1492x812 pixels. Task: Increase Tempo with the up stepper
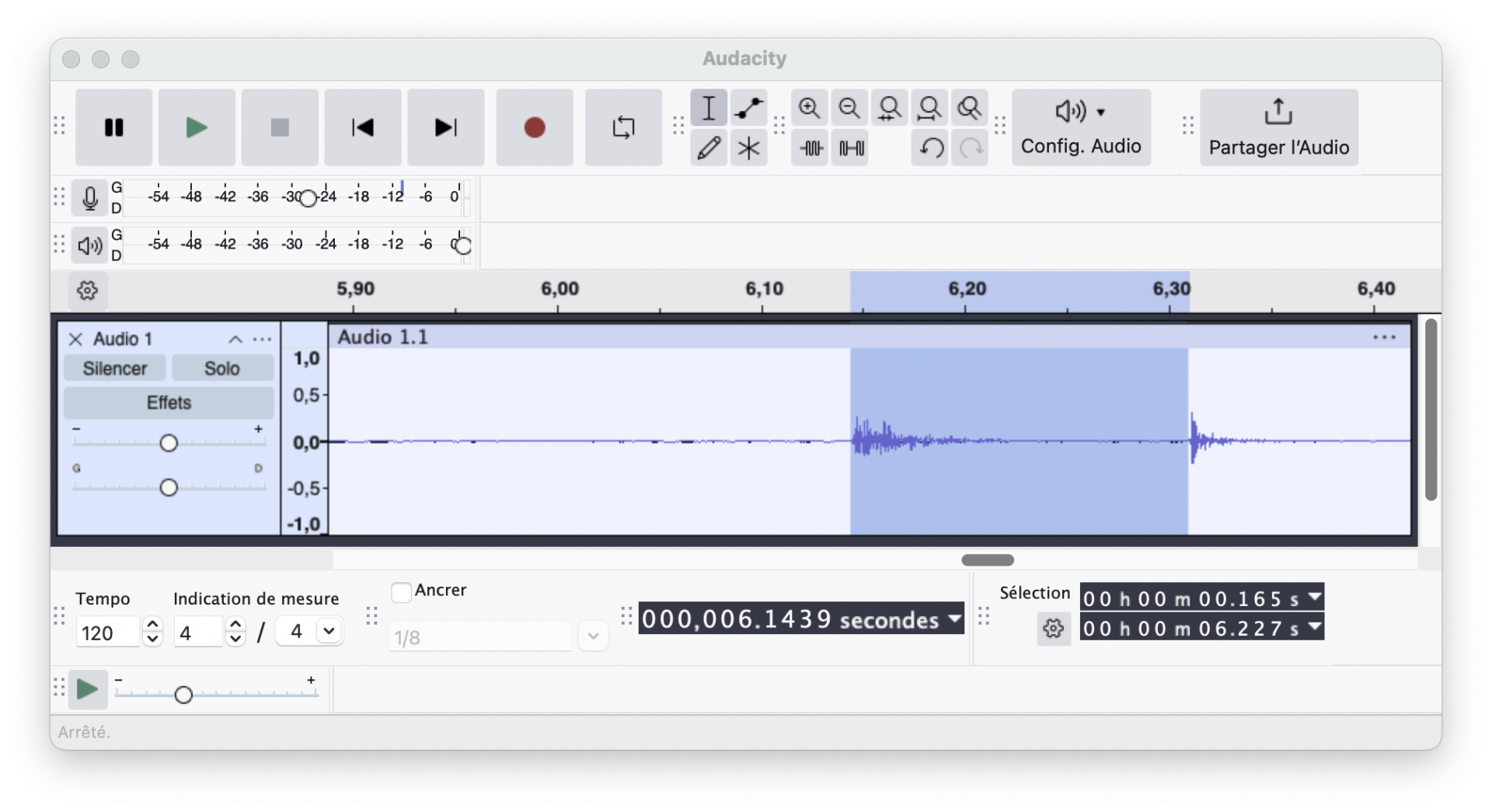(153, 625)
